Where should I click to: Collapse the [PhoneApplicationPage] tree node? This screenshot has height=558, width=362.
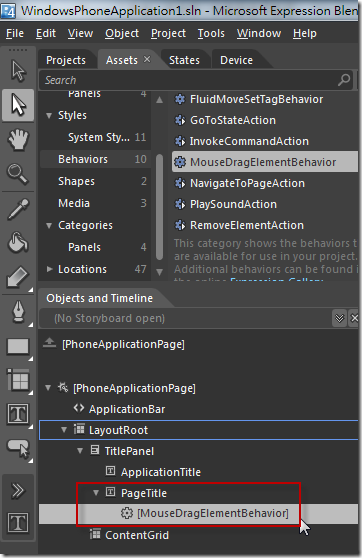click(x=48, y=388)
